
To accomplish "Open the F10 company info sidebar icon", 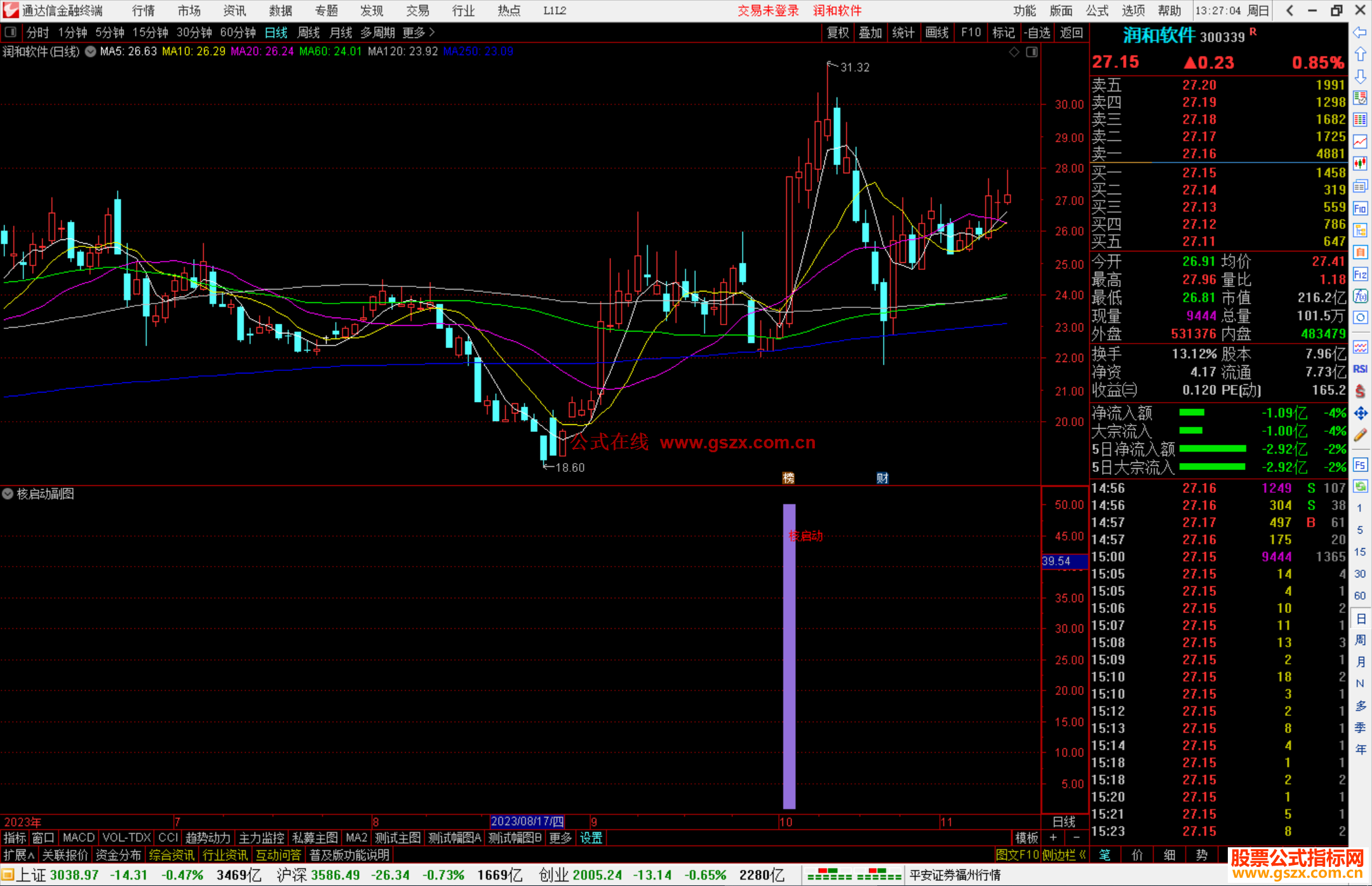I will point(1360,209).
